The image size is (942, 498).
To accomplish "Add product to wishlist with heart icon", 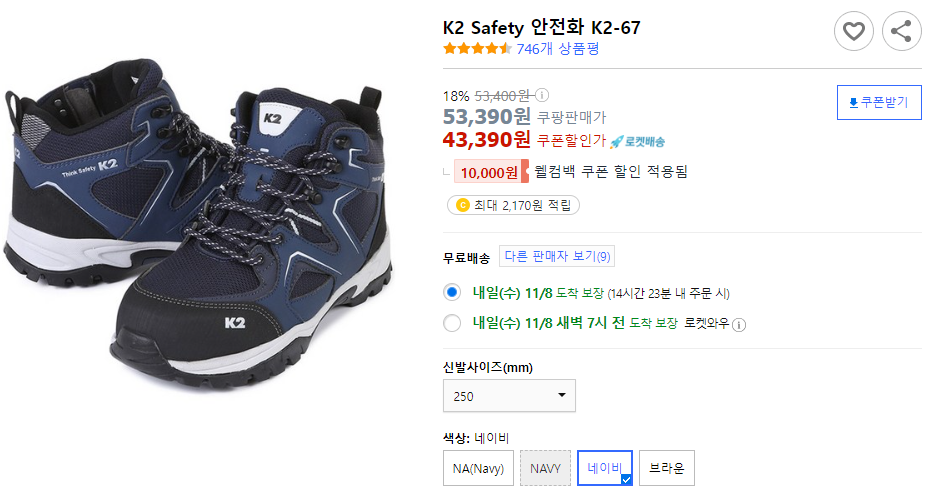I will 853,32.
